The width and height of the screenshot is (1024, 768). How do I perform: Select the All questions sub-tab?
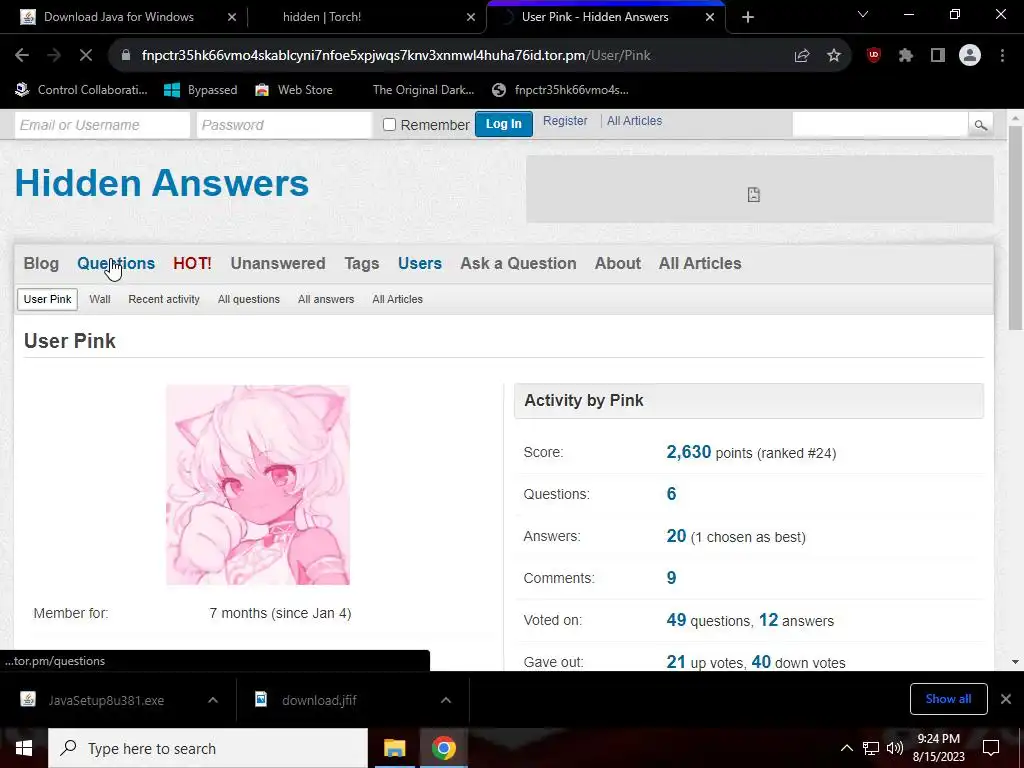249,299
